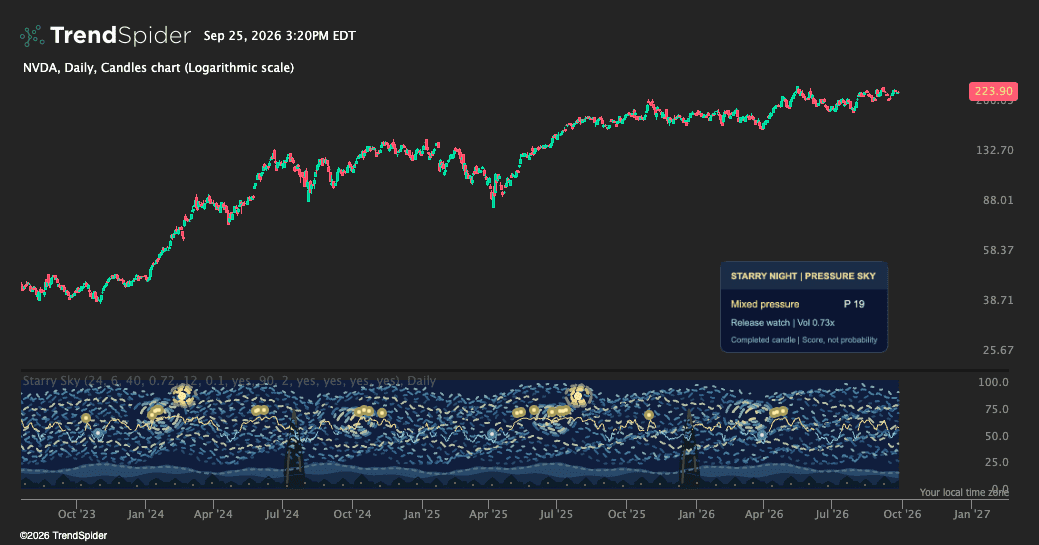
Task: Click the ©2026 TrendSpider copyright text
Action: pyautogui.click(x=64, y=535)
